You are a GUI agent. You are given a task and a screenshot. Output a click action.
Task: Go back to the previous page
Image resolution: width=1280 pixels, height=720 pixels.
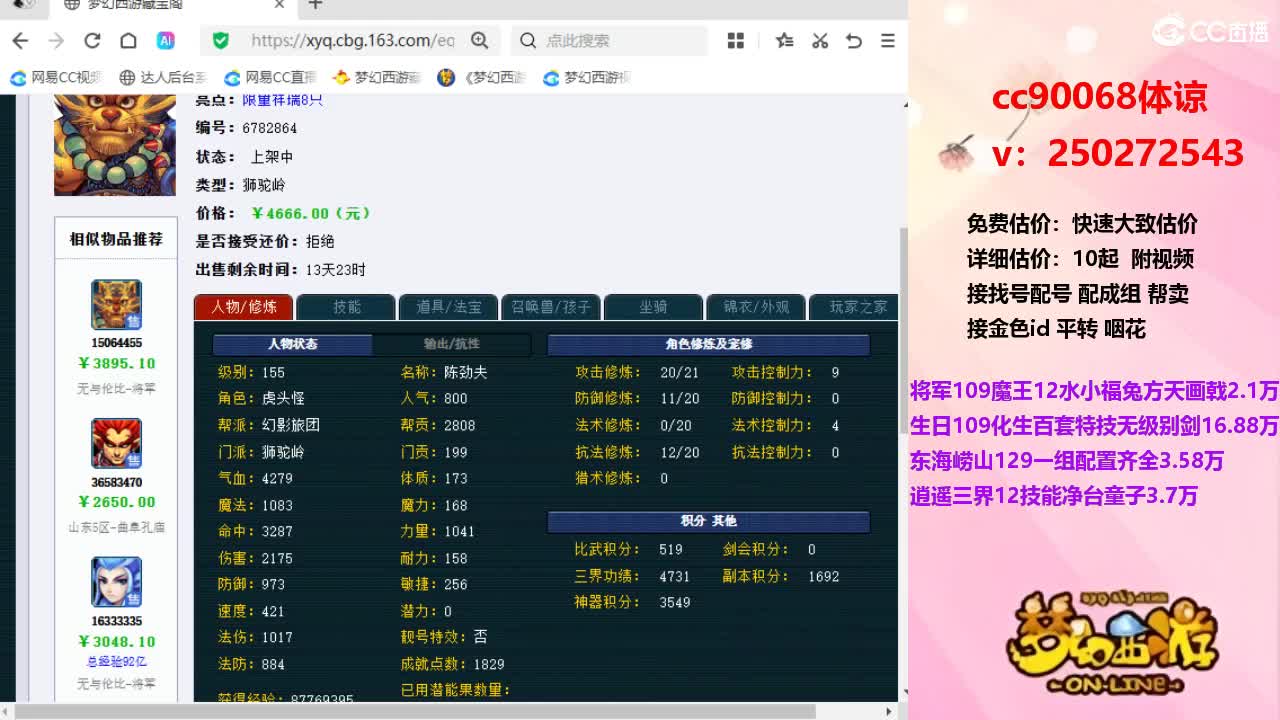20,41
